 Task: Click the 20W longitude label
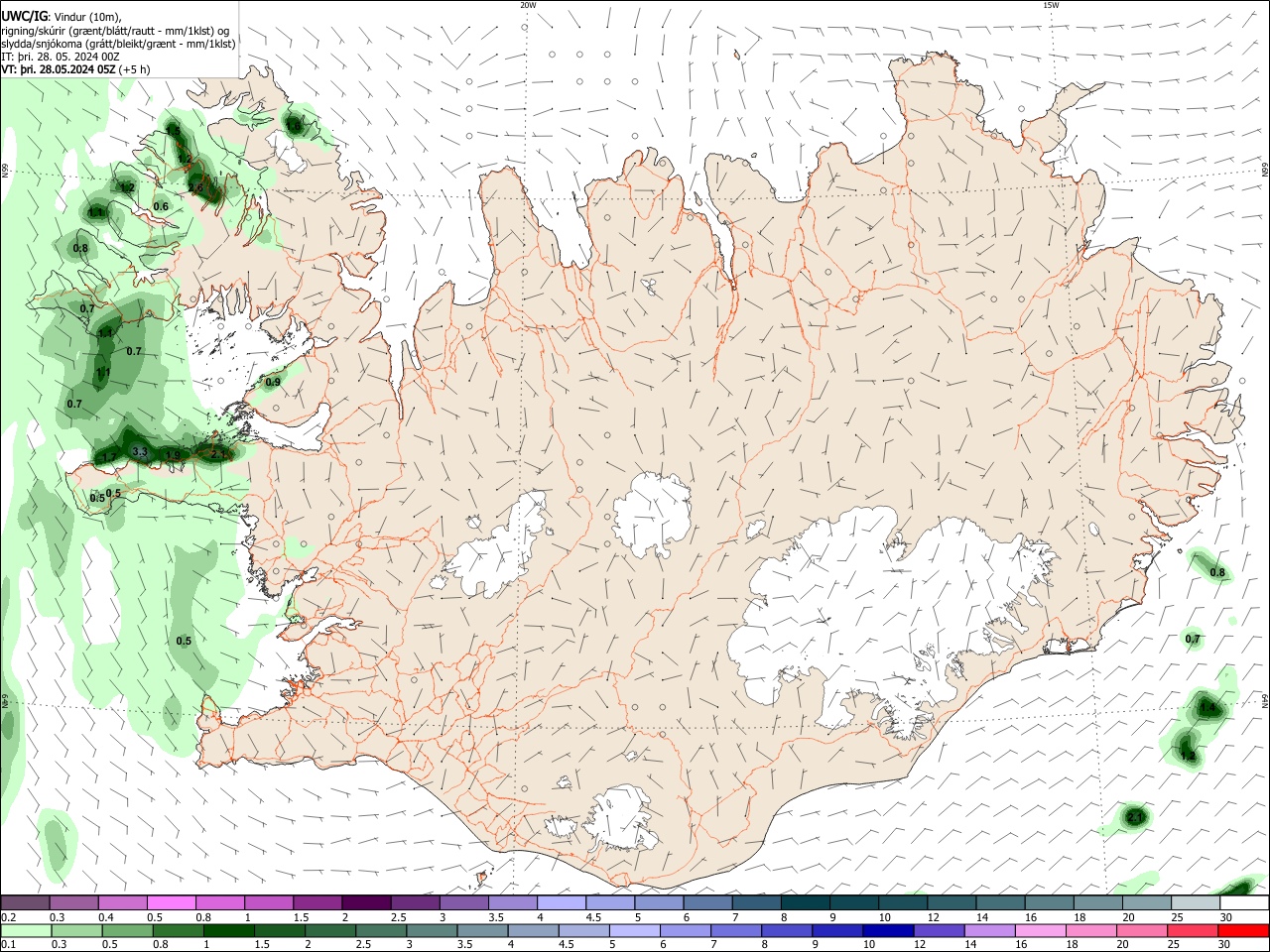pos(528,5)
